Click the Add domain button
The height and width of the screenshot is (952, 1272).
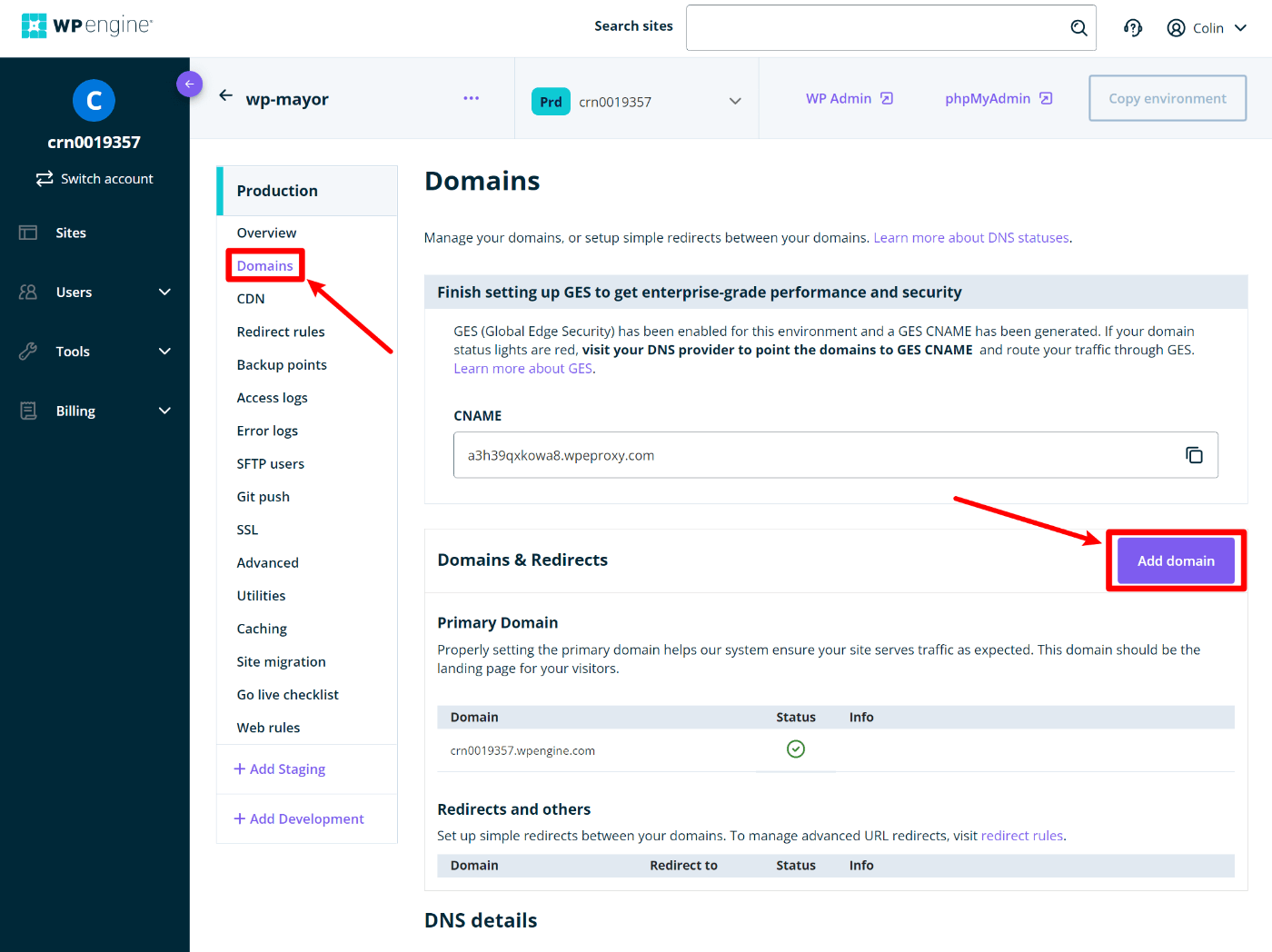(1176, 560)
